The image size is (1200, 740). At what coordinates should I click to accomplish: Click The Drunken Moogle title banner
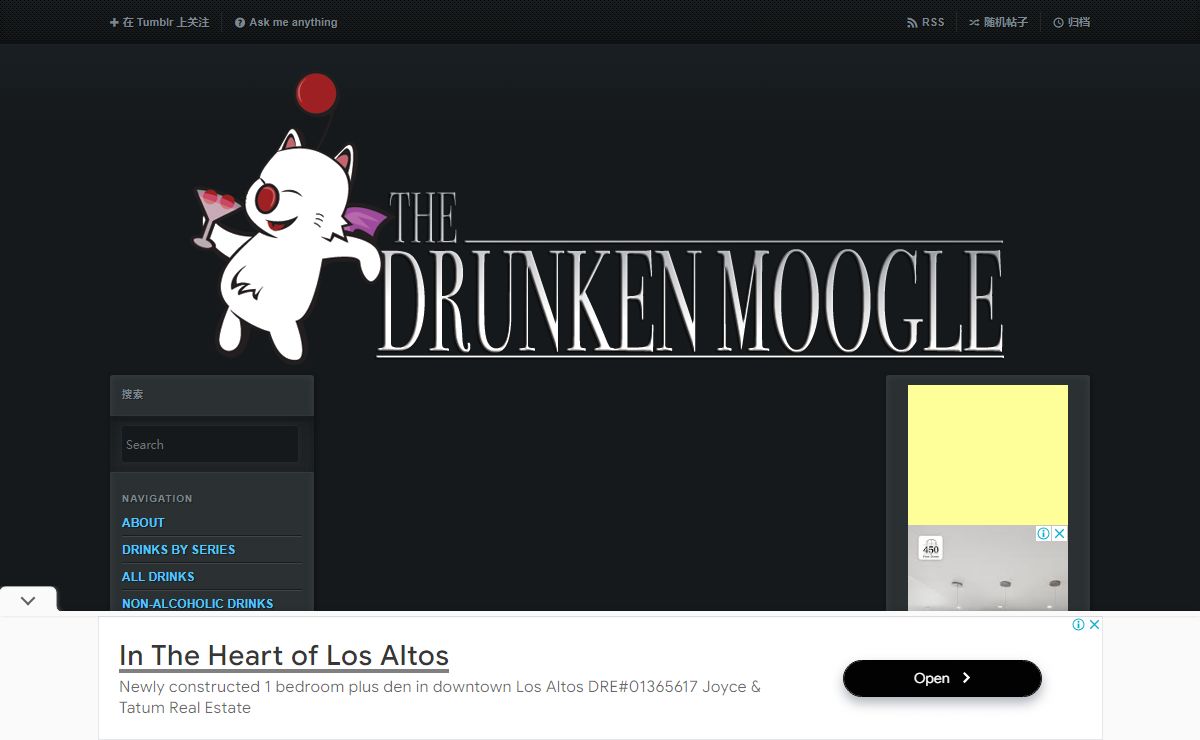(690, 274)
